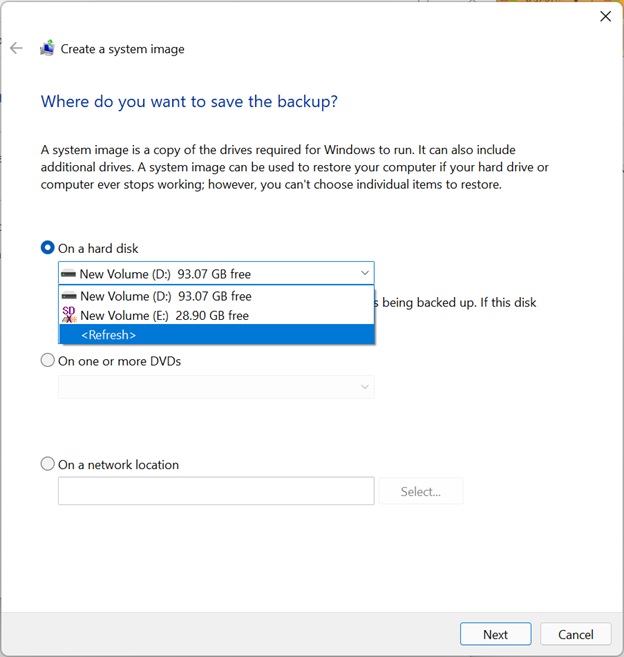Choose New Volume (D:) 93.07 GB free in list
Screen dimensions: 624x657
(x=217, y=296)
